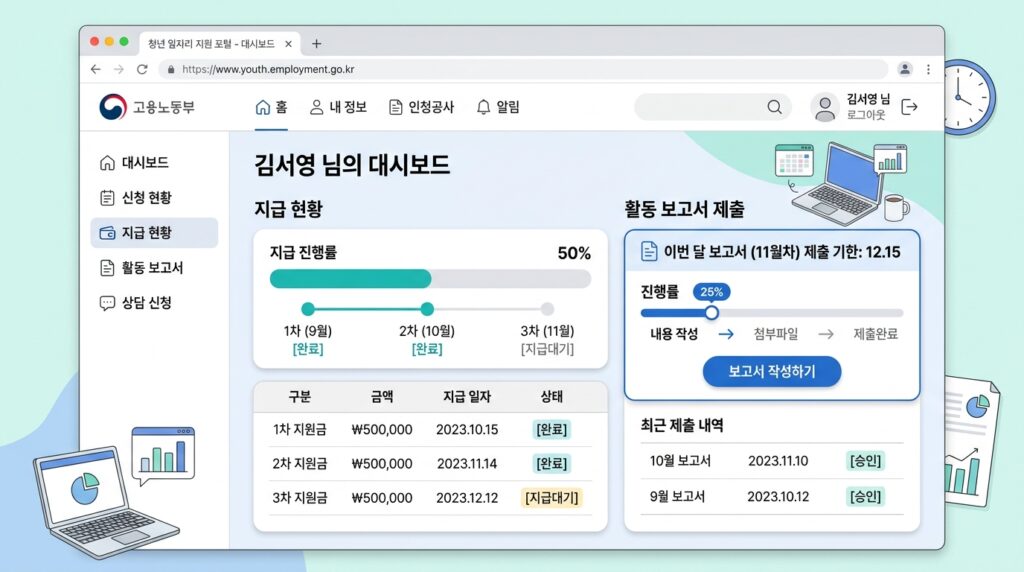This screenshot has height=572, width=1024.
Task: Click the 상담 신청 chat bubble icon
Action: point(107,303)
